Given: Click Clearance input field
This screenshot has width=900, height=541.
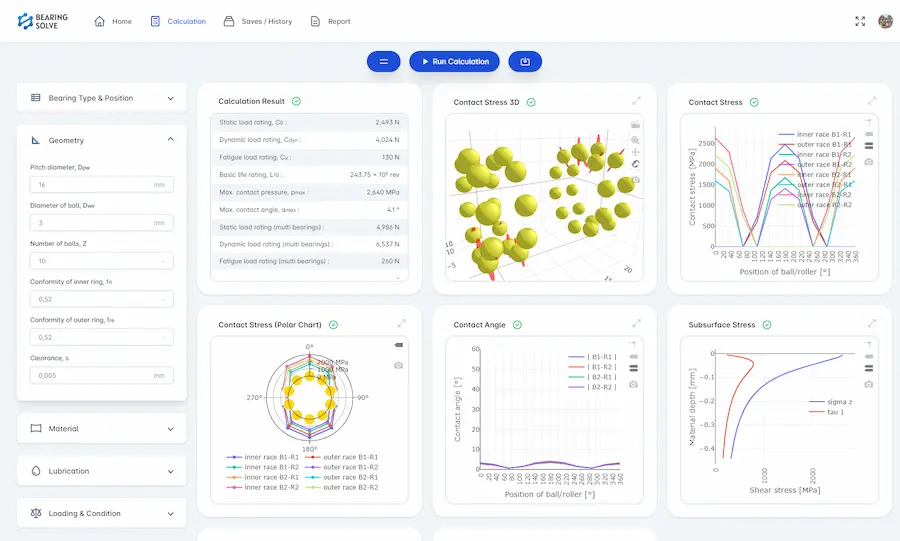Looking at the screenshot, I should point(102,375).
